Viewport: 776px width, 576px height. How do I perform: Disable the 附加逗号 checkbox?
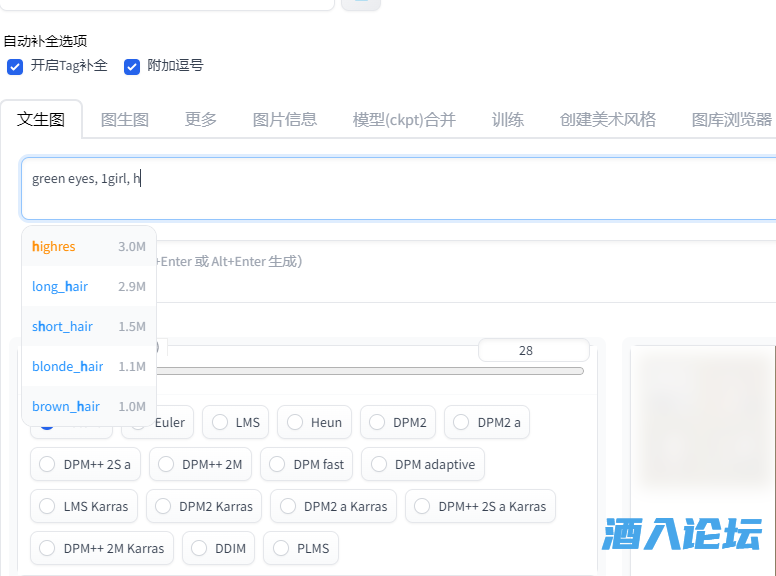[132, 66]
